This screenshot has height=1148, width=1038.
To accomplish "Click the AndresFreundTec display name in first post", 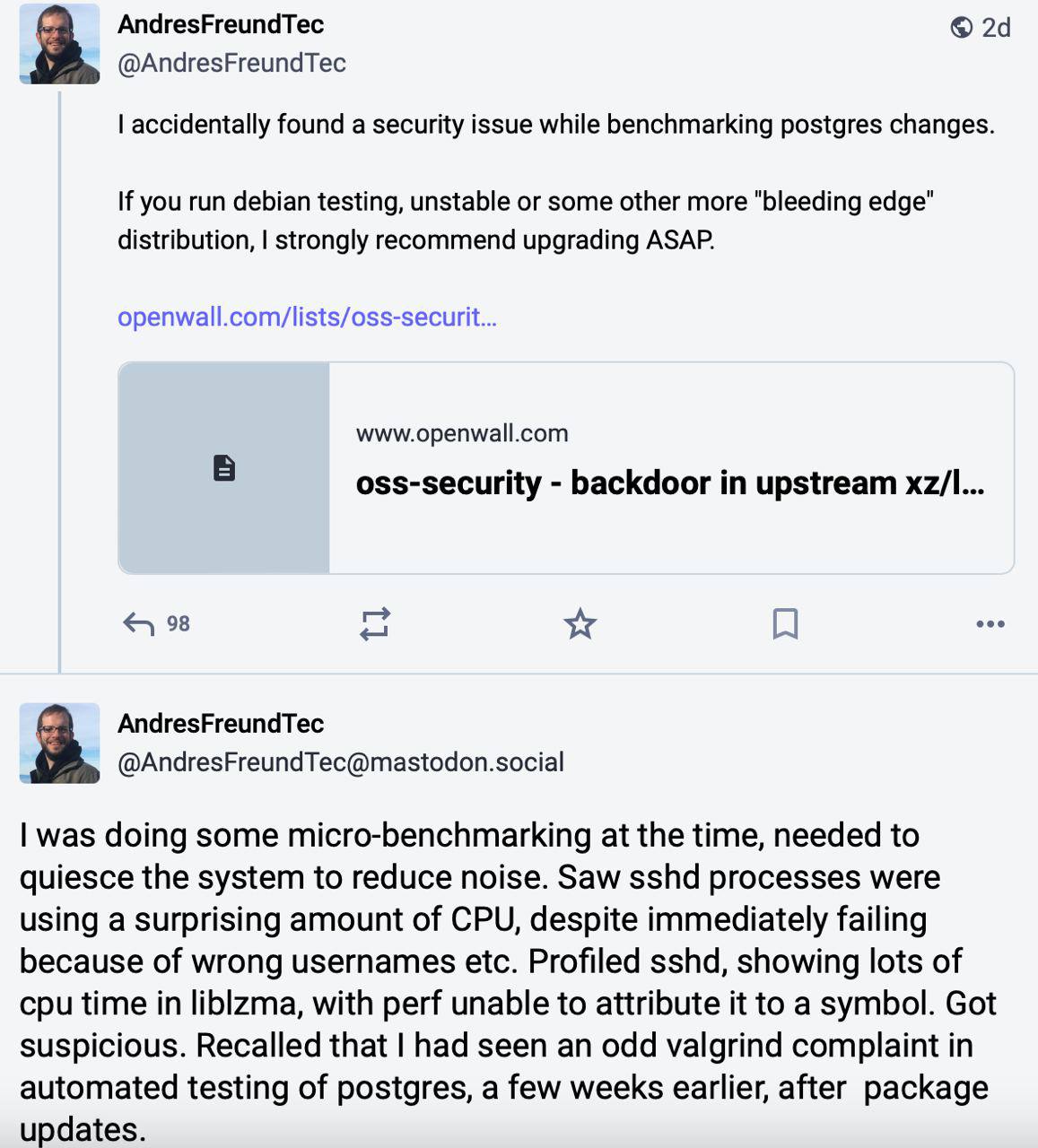I will point(221,24).
